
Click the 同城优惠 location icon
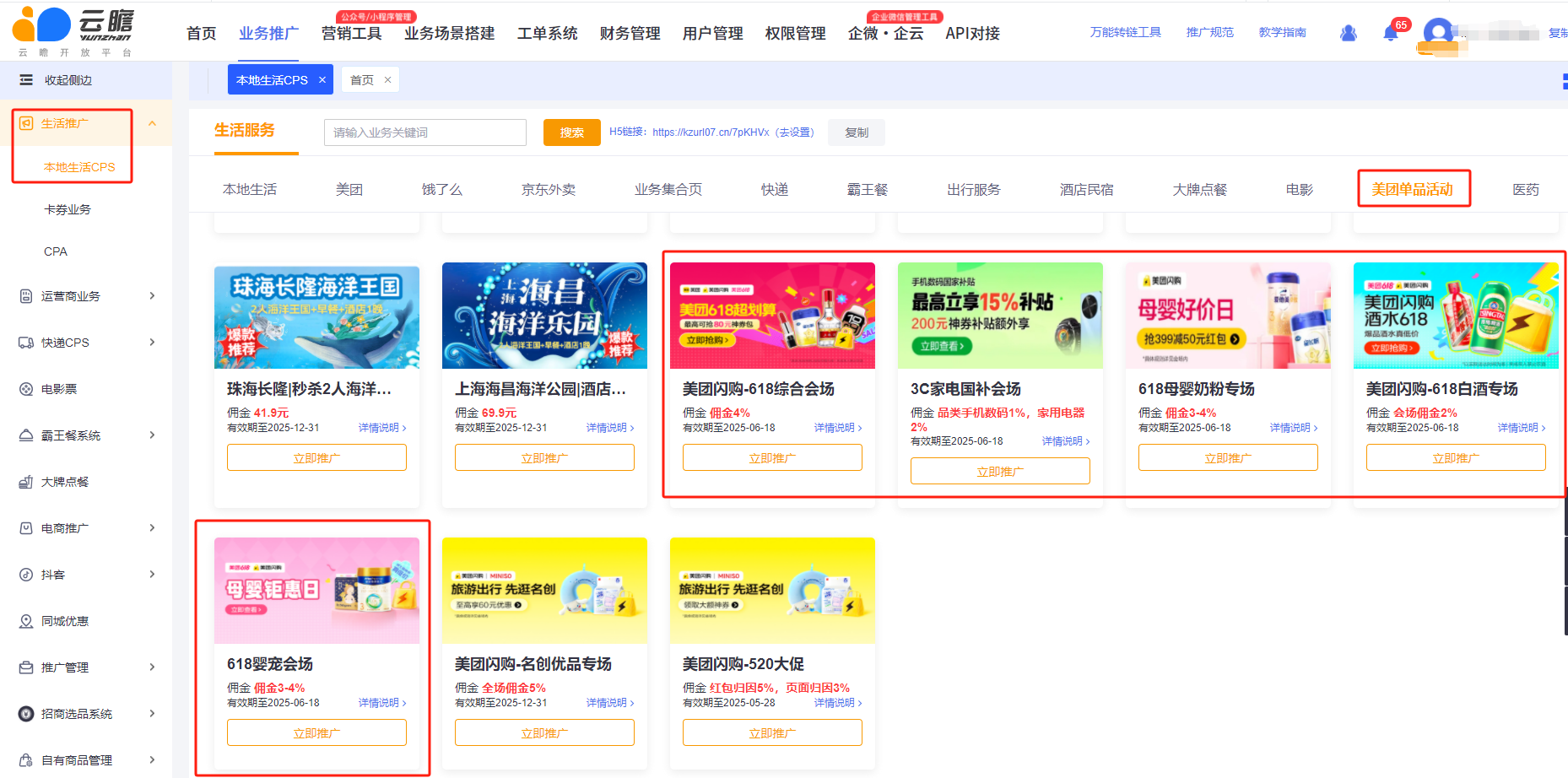pyautogui.click(x=26, y=621)
